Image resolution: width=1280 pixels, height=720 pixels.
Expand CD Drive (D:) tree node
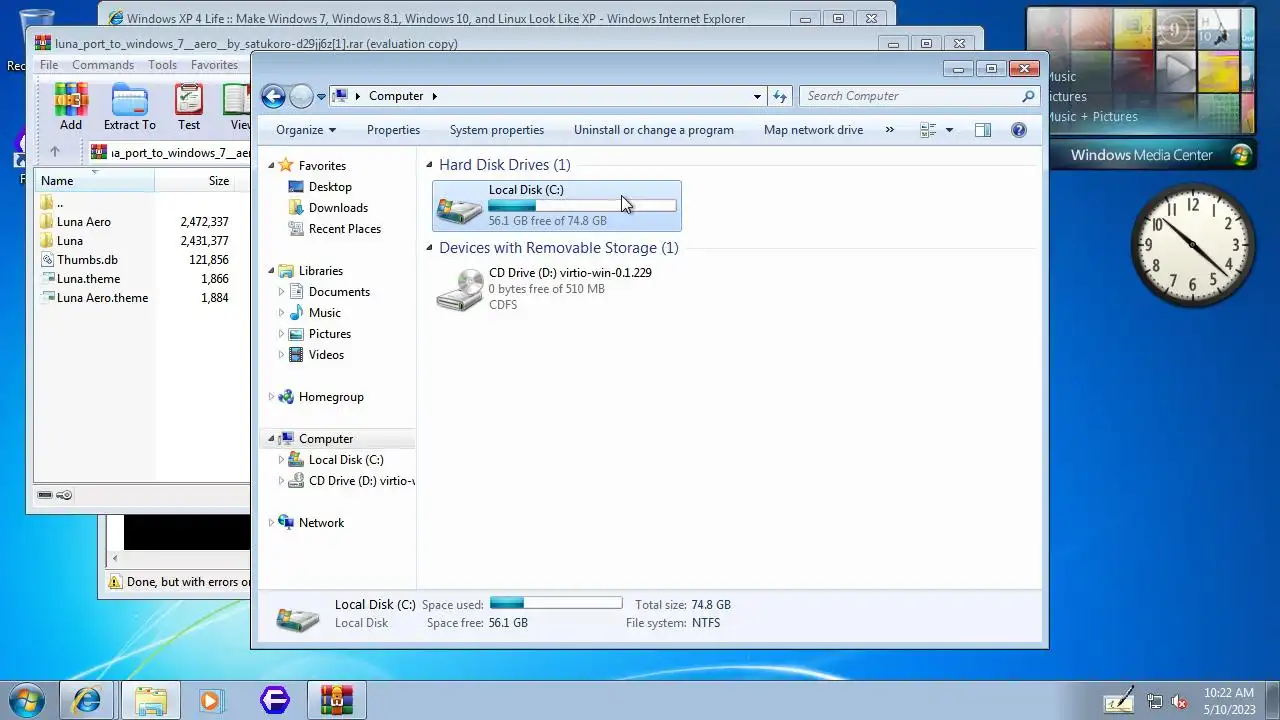point(281,481)
